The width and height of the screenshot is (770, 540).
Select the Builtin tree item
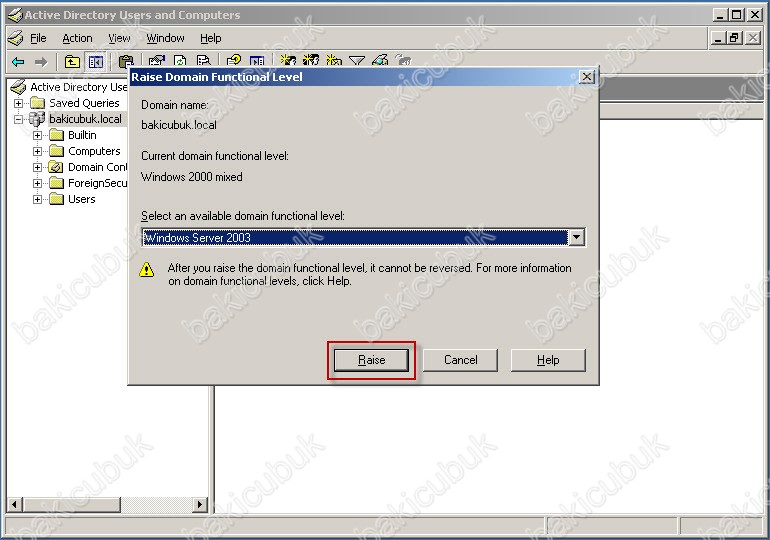tap(82, 135)
